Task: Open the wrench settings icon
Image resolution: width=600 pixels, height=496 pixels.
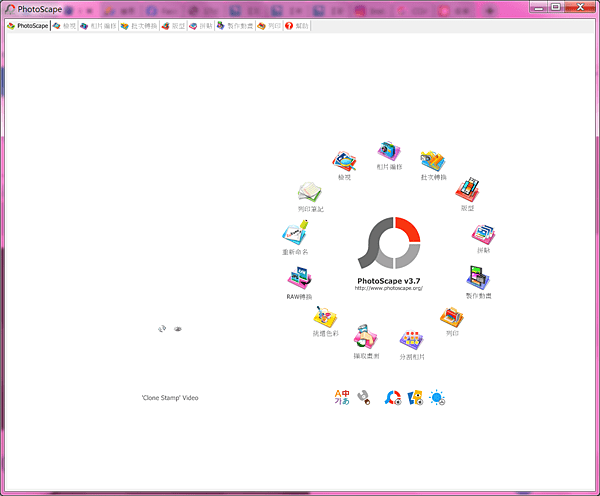Action: (364, 398)
